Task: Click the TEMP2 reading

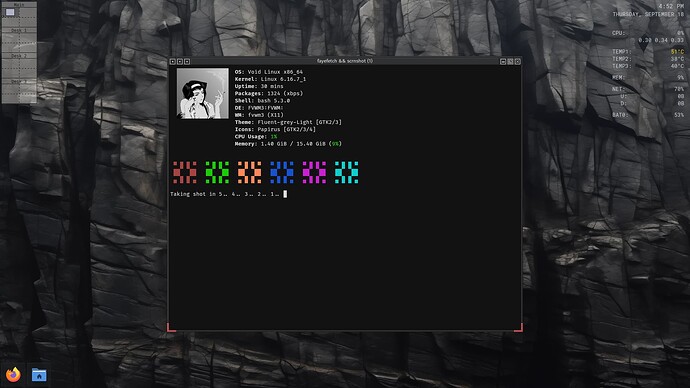Action: coord(648,59)
